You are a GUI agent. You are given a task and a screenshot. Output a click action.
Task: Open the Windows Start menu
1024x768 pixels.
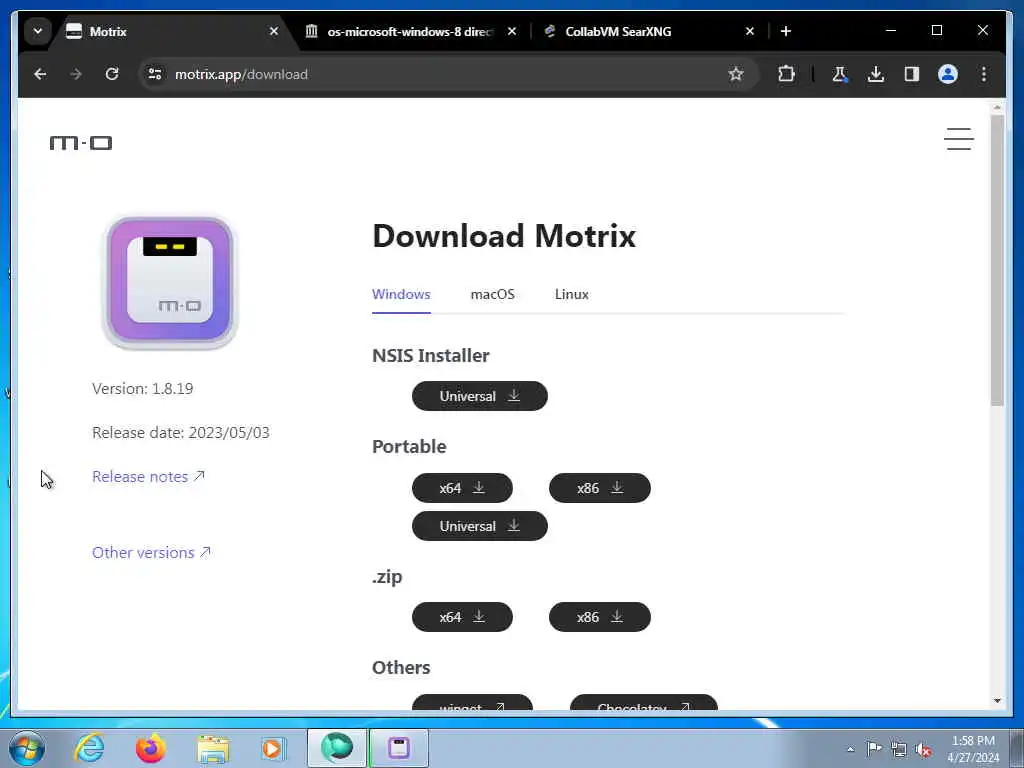pos(27,748)
